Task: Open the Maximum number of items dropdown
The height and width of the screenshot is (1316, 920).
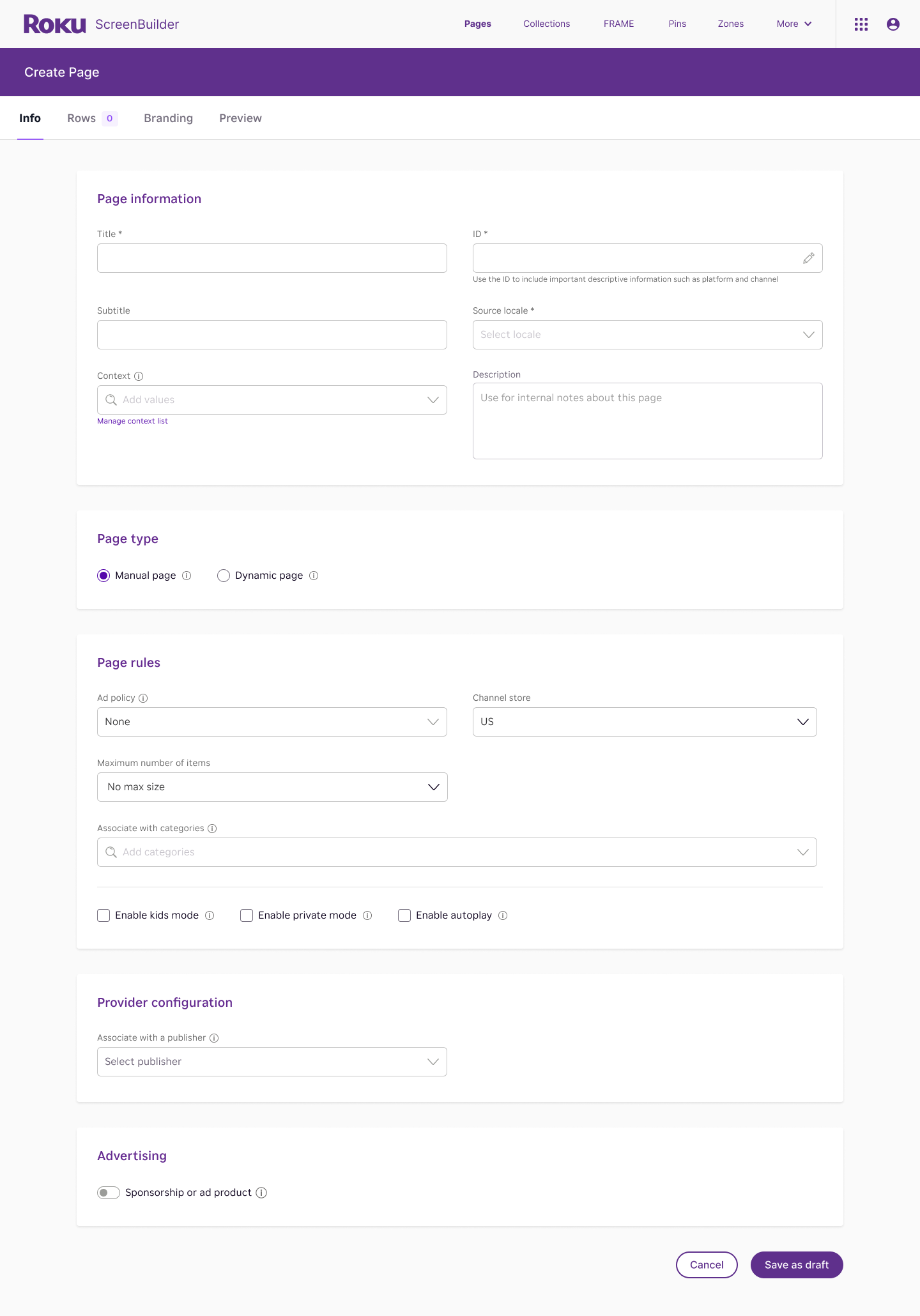Action: 272,787
